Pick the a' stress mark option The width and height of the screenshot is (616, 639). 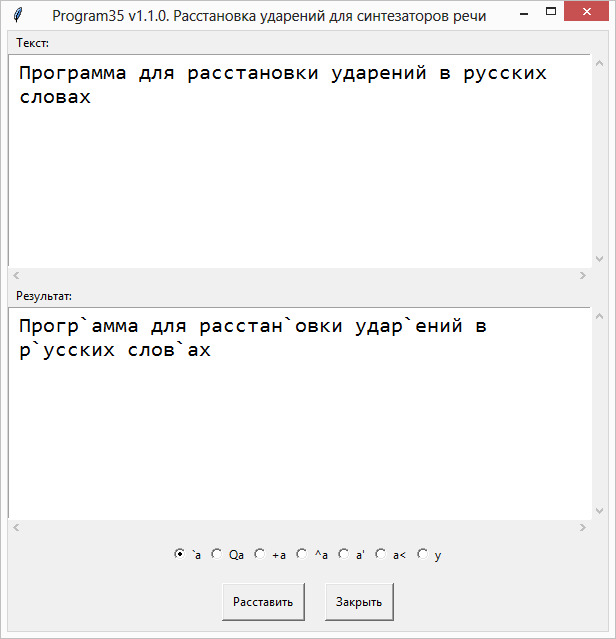(344, 554)
